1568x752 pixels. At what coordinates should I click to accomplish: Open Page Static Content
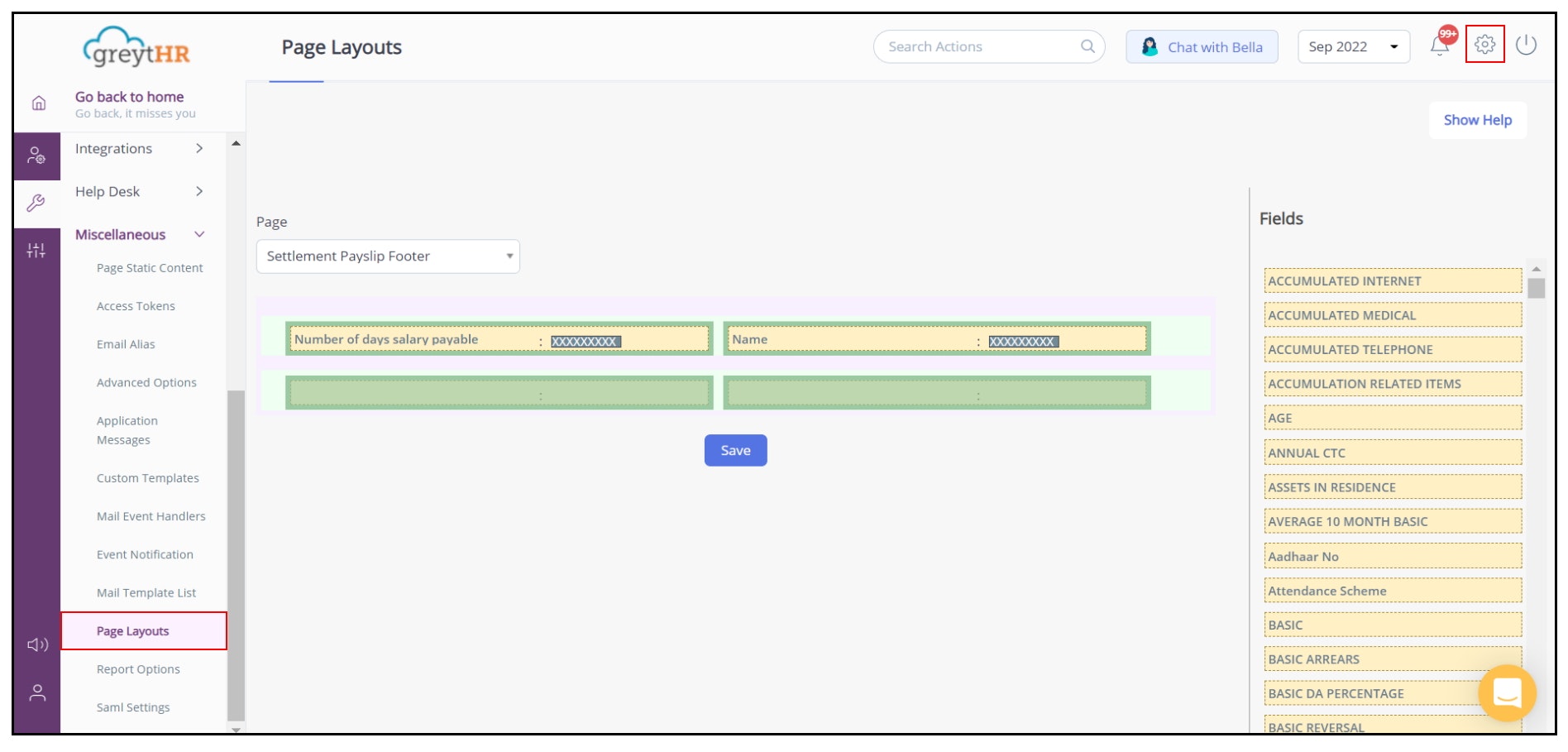[x=150, y=268]
